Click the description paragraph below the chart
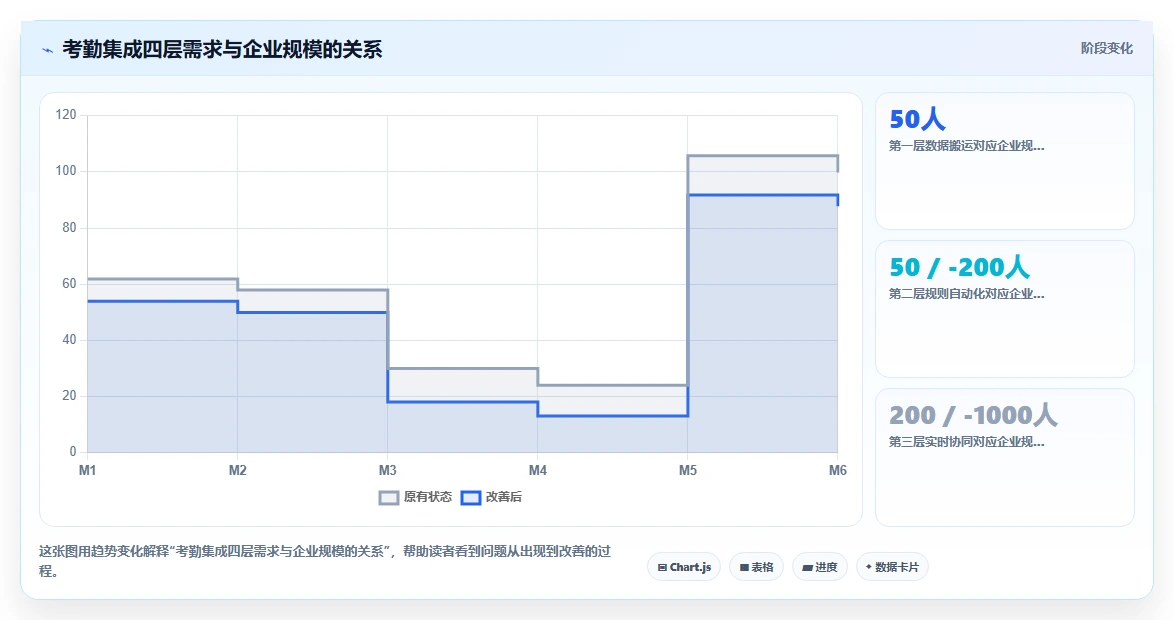Image resolution: width=1174 pixels, height=620 pixels. 325,561
